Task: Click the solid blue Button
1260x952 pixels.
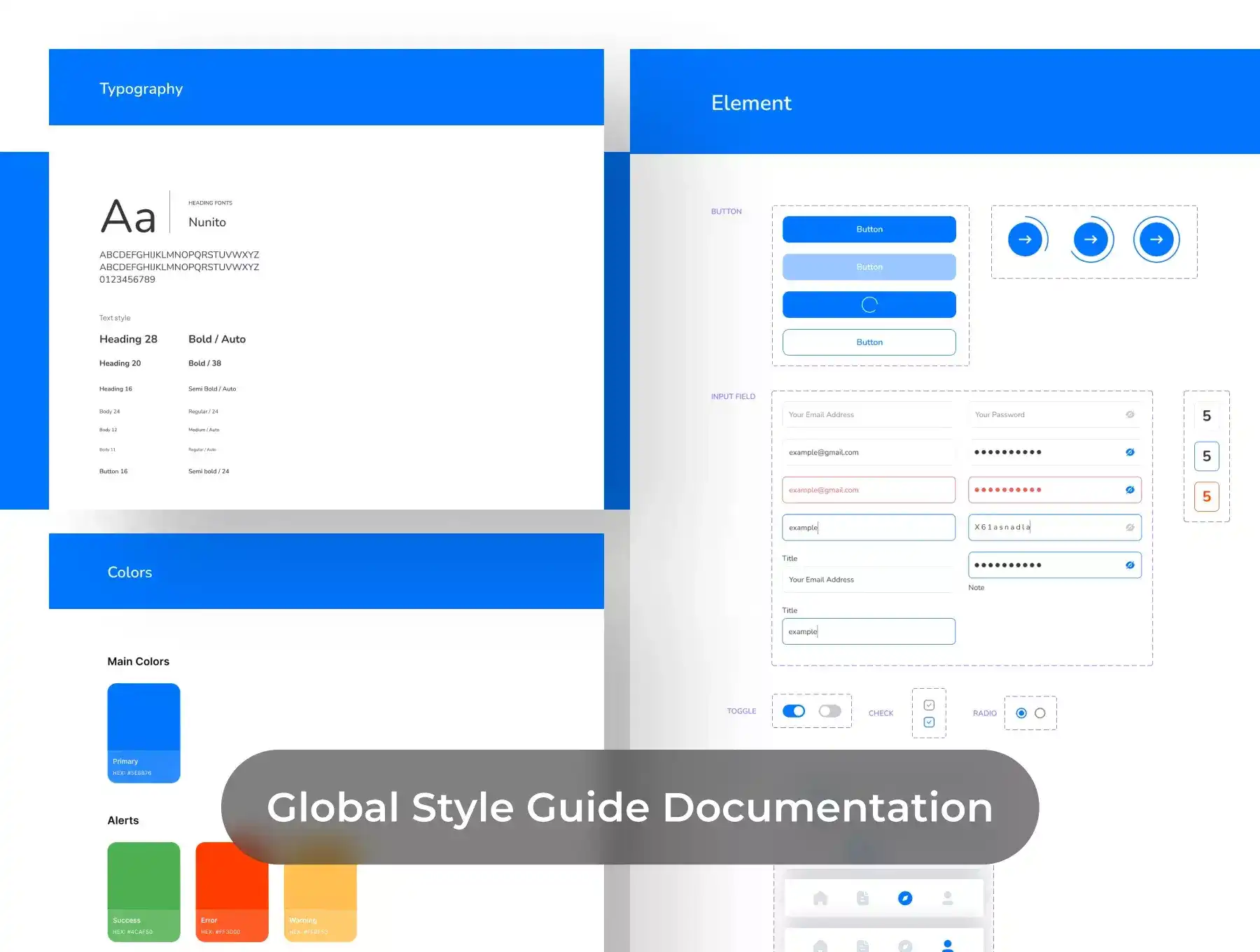Action: 869,230
